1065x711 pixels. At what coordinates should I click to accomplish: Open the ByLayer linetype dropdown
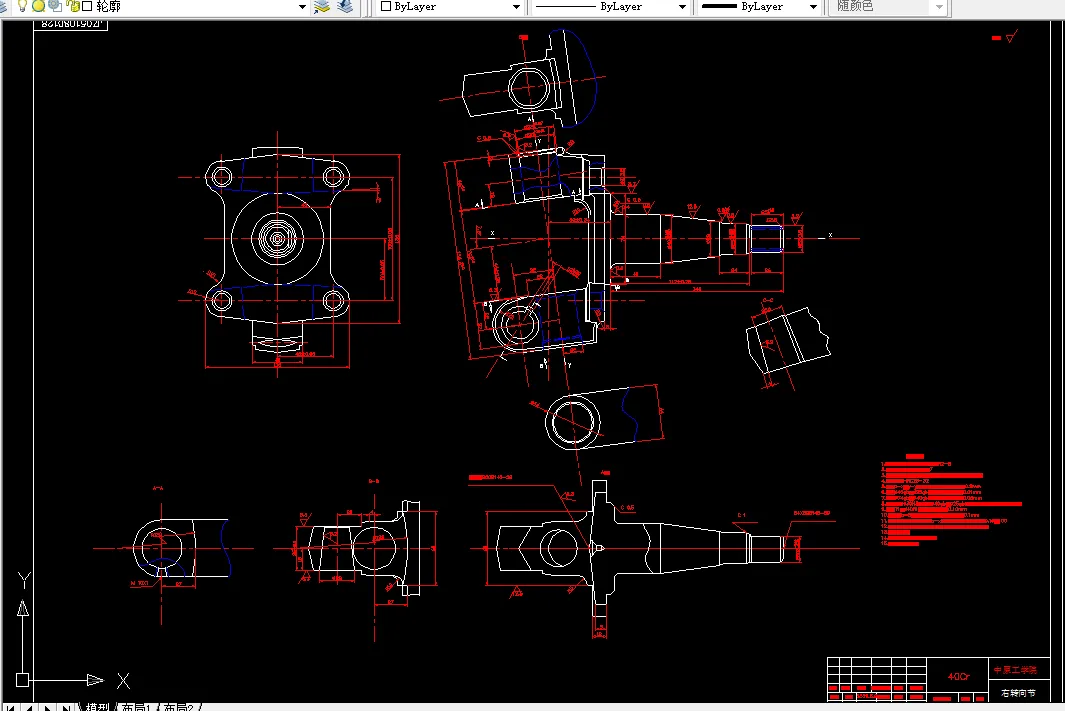683,7
